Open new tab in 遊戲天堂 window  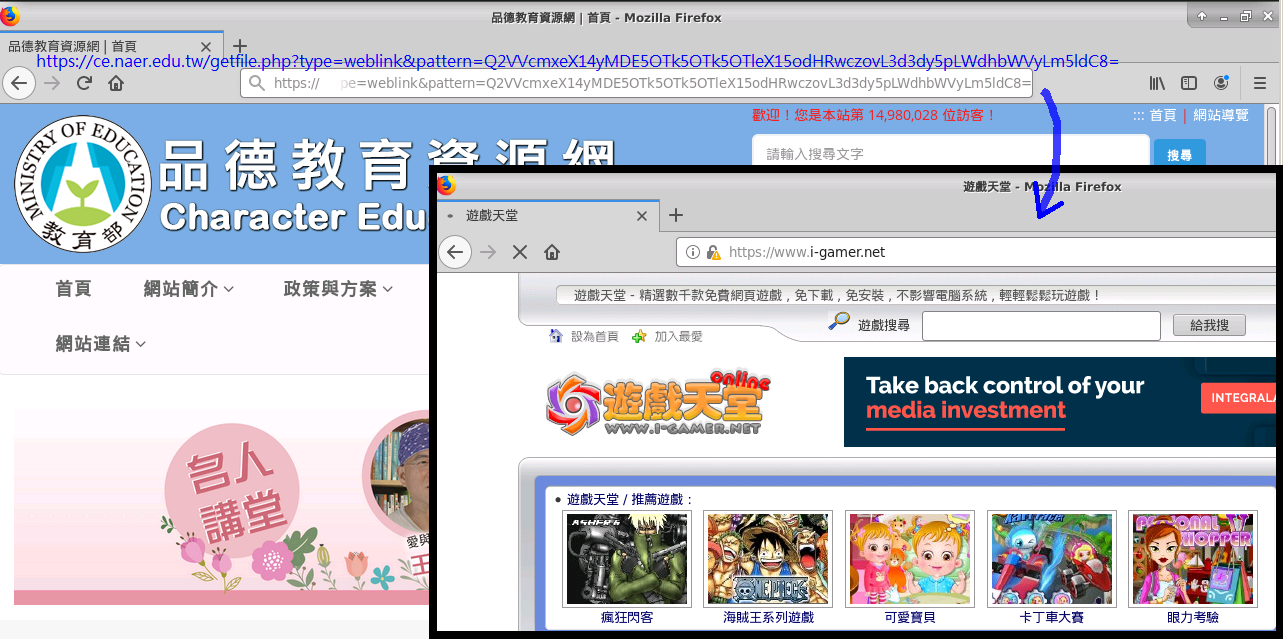click(x=676, y=215)
